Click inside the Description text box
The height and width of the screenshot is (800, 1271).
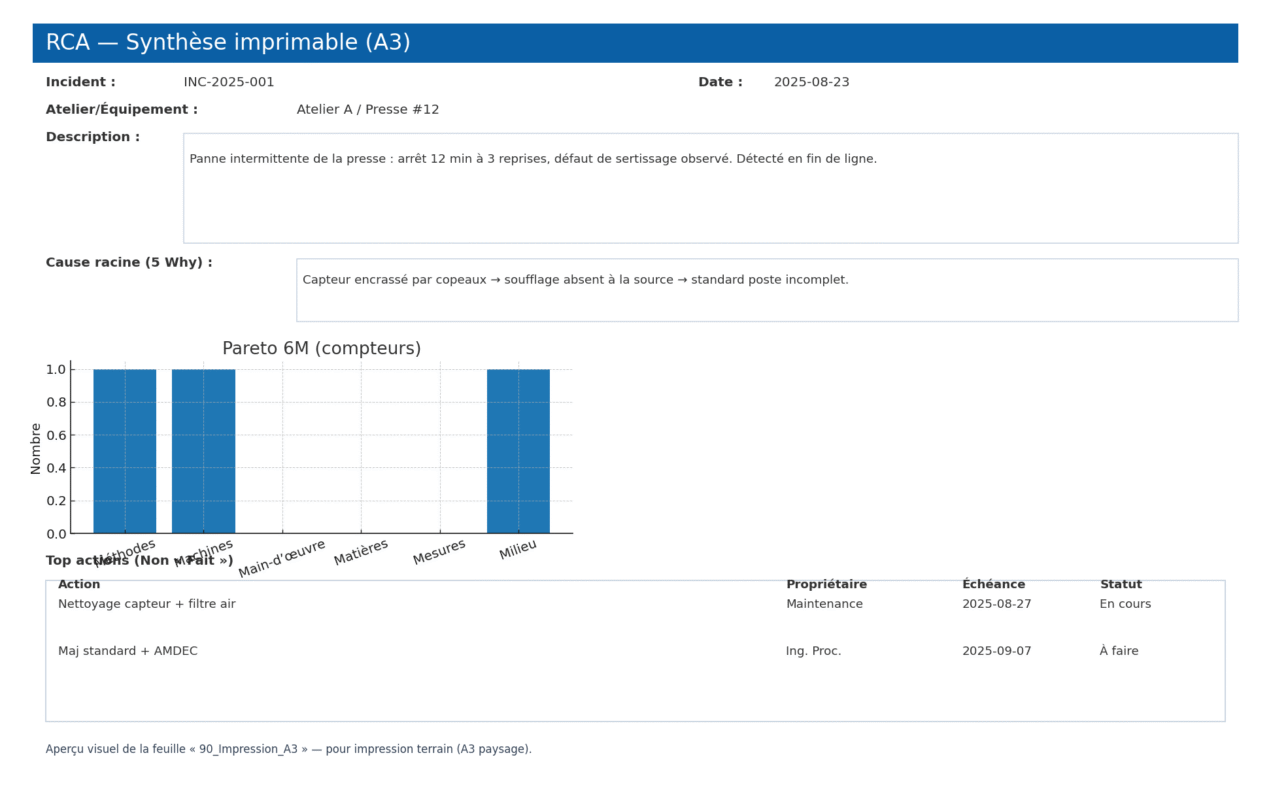pyautogui.click(x=710, y=188)
